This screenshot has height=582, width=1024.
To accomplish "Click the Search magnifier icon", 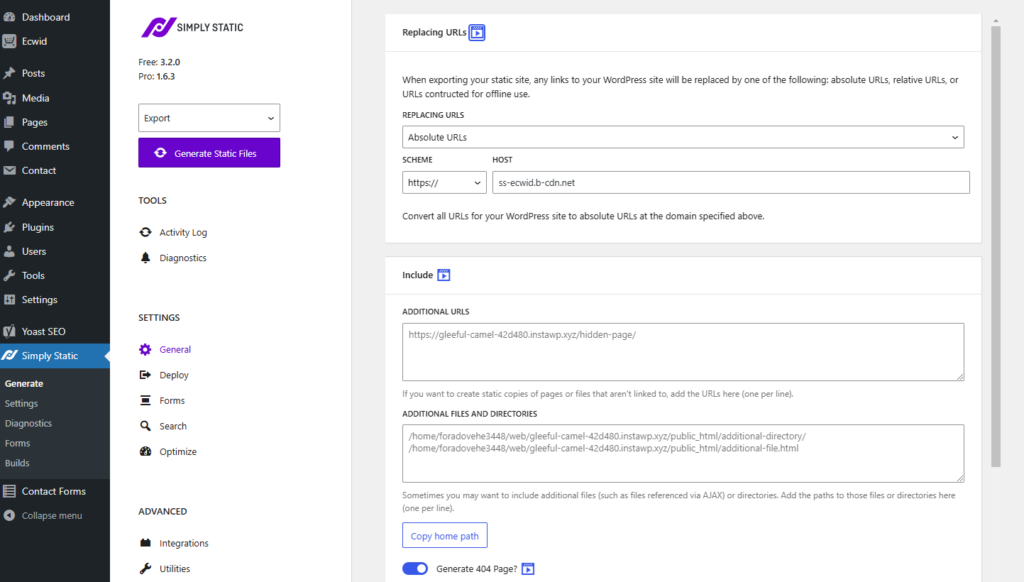I will point(145,426).
